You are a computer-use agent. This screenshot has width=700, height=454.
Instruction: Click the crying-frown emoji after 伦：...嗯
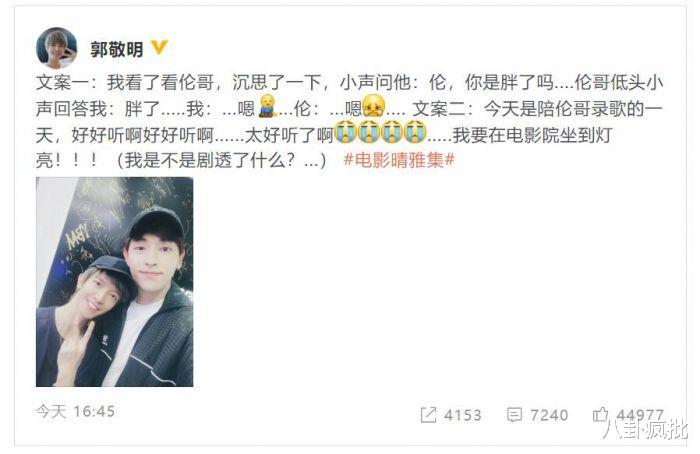(373, 107)
